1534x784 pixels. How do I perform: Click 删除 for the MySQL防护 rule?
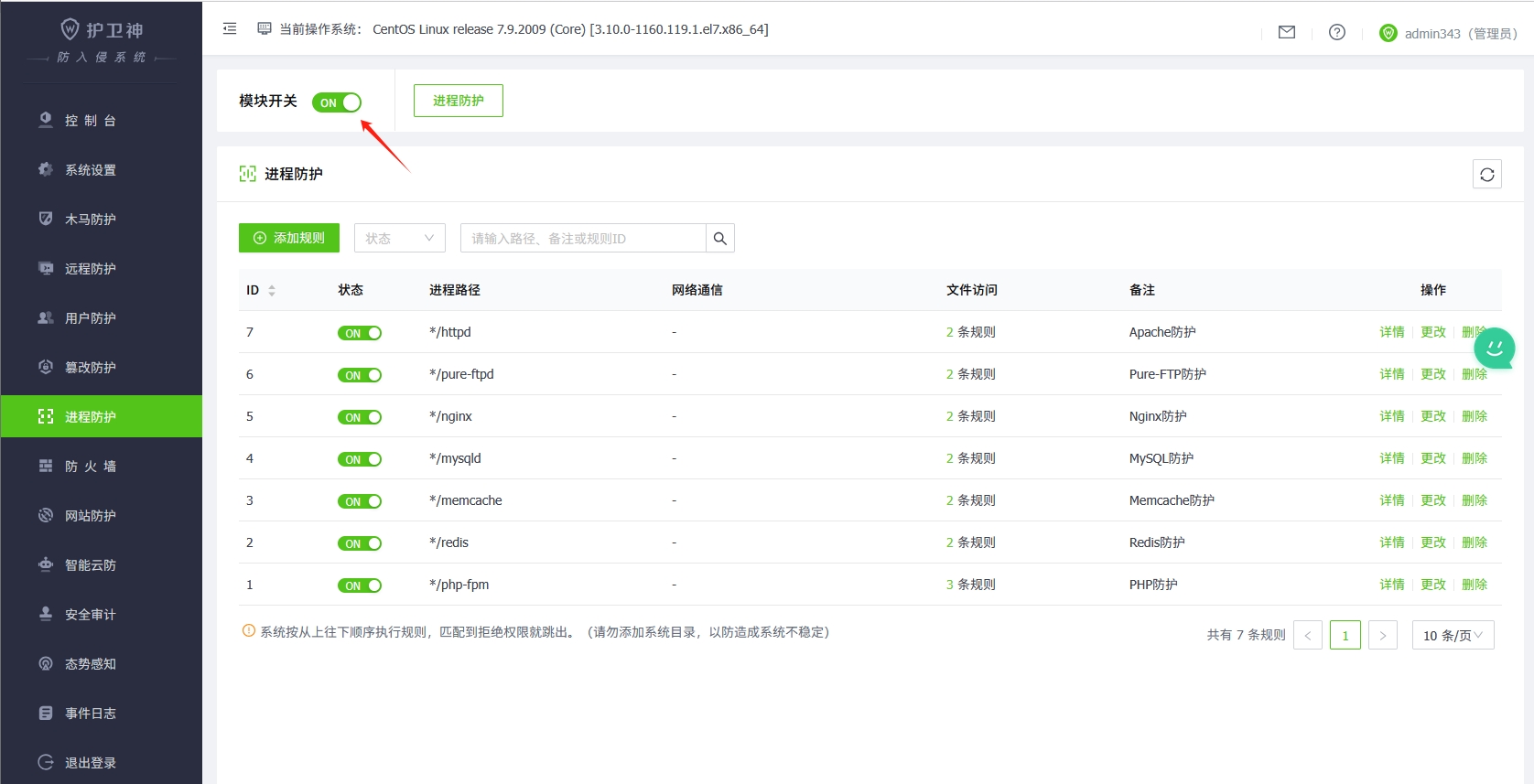click(x=1475, y=458)
